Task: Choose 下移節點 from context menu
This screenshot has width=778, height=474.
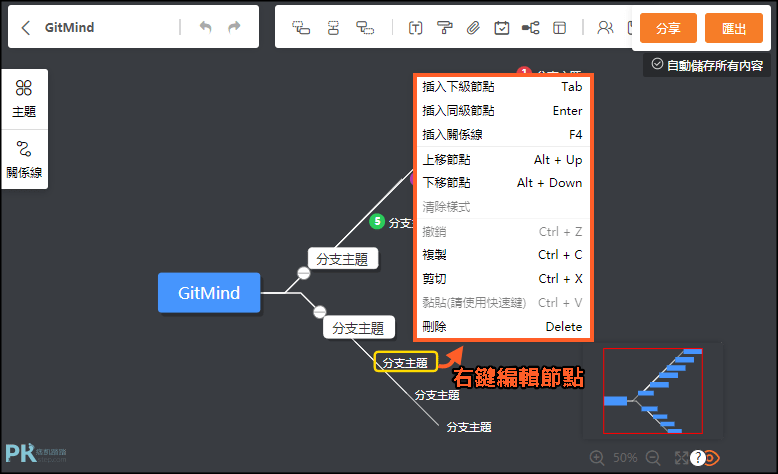Action: pyautogui.click(x=502, y=183)
